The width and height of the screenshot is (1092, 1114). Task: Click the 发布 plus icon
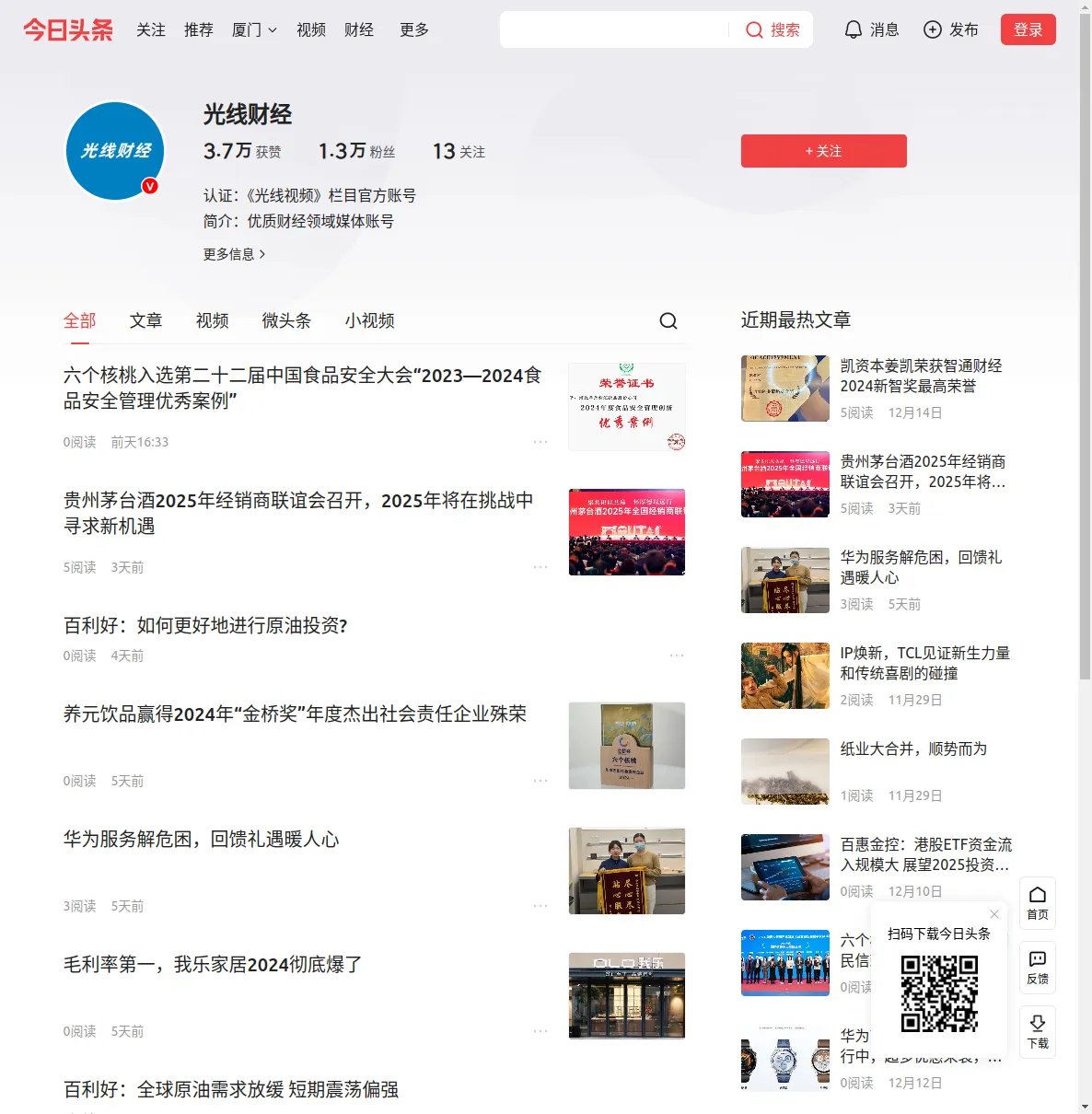pos(933,29)
